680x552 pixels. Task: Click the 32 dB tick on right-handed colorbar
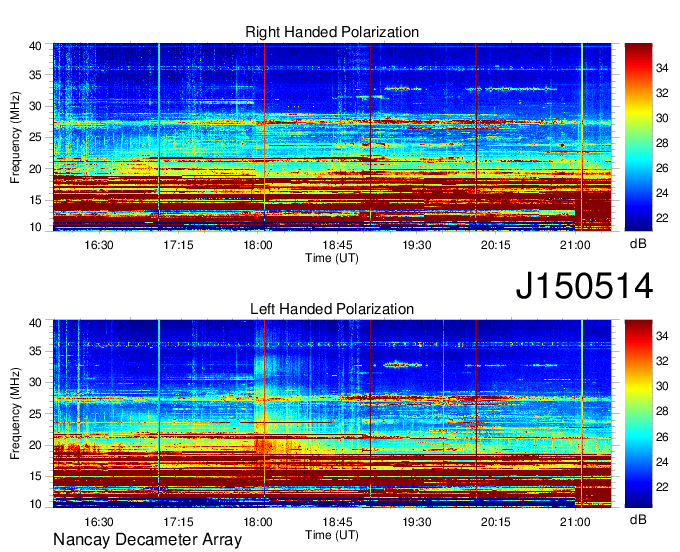pyautogui.click(x=662, y=93)
